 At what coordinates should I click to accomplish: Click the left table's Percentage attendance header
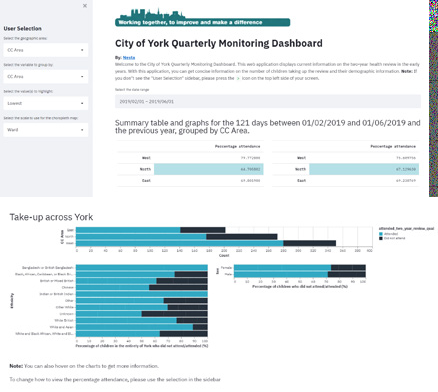[x=237, y=146]
